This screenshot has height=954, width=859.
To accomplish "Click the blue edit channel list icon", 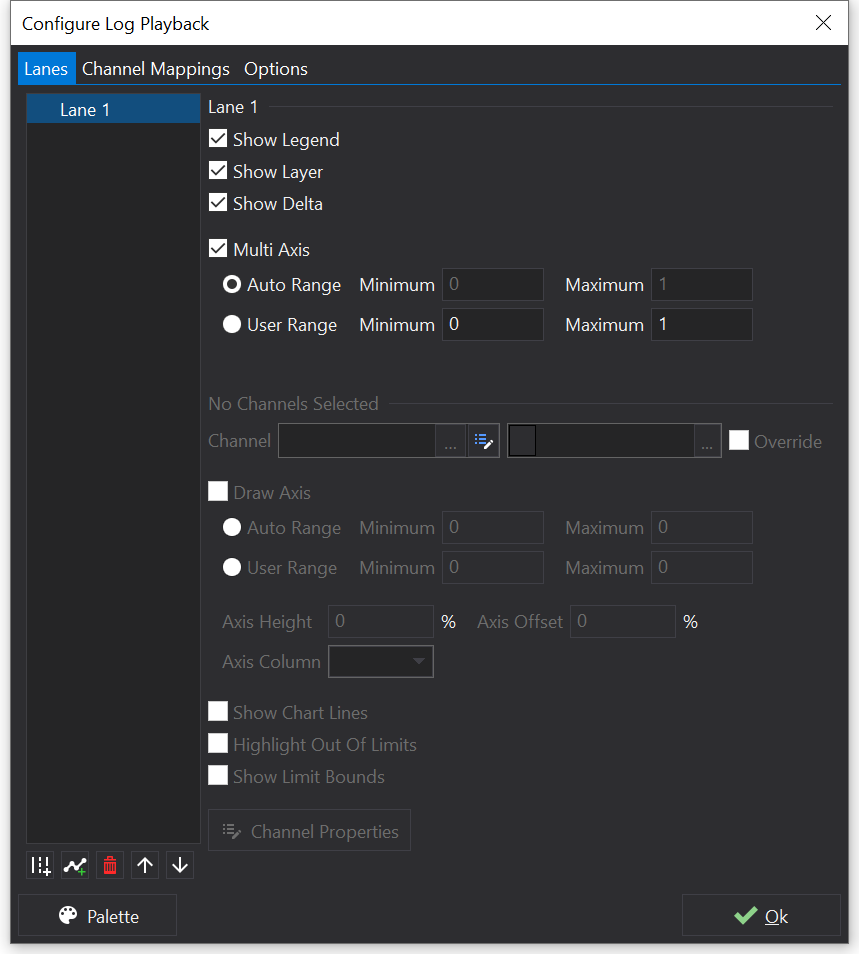I will (x=483, y=441).
